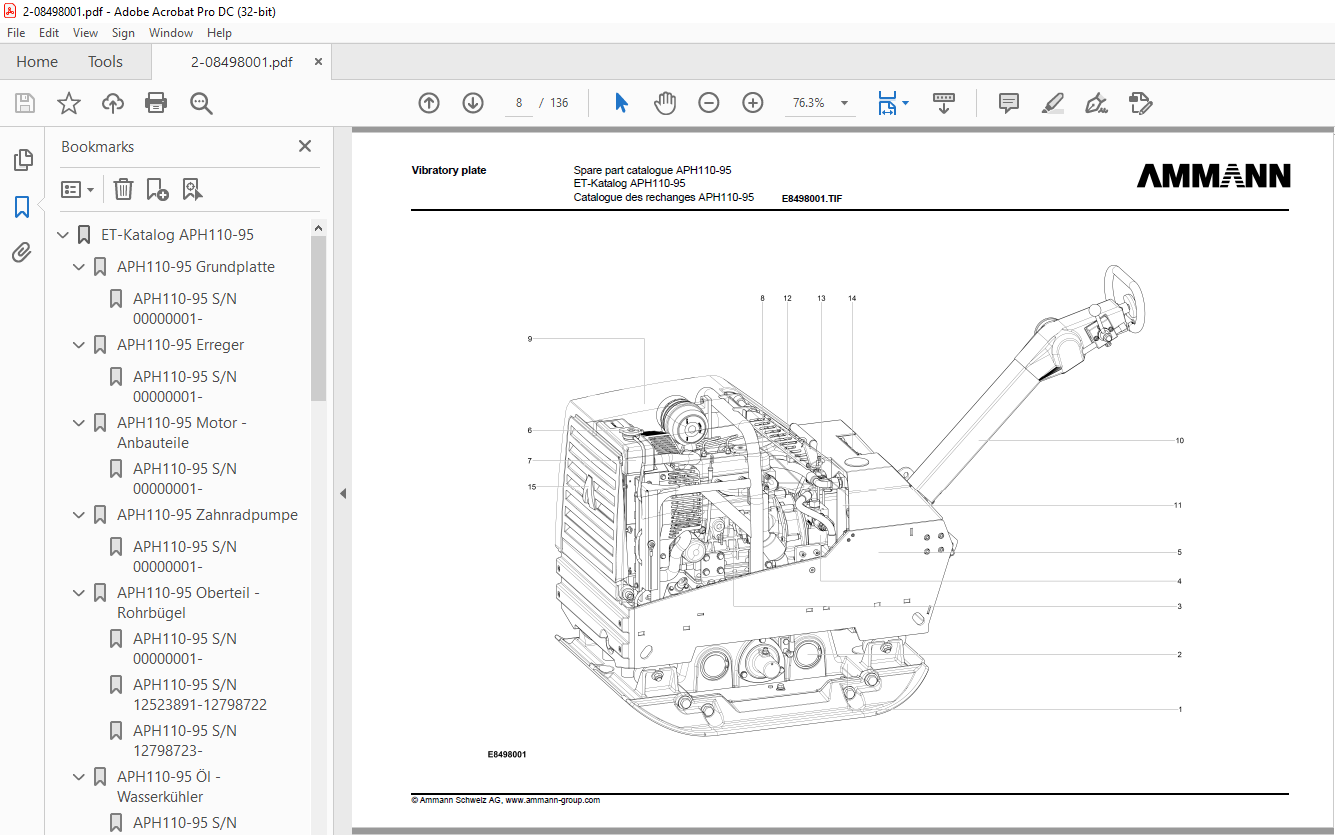Collapse APH110-95 Grundplatte bookmark node
The image size is (1335, 835).
[79, 267]
